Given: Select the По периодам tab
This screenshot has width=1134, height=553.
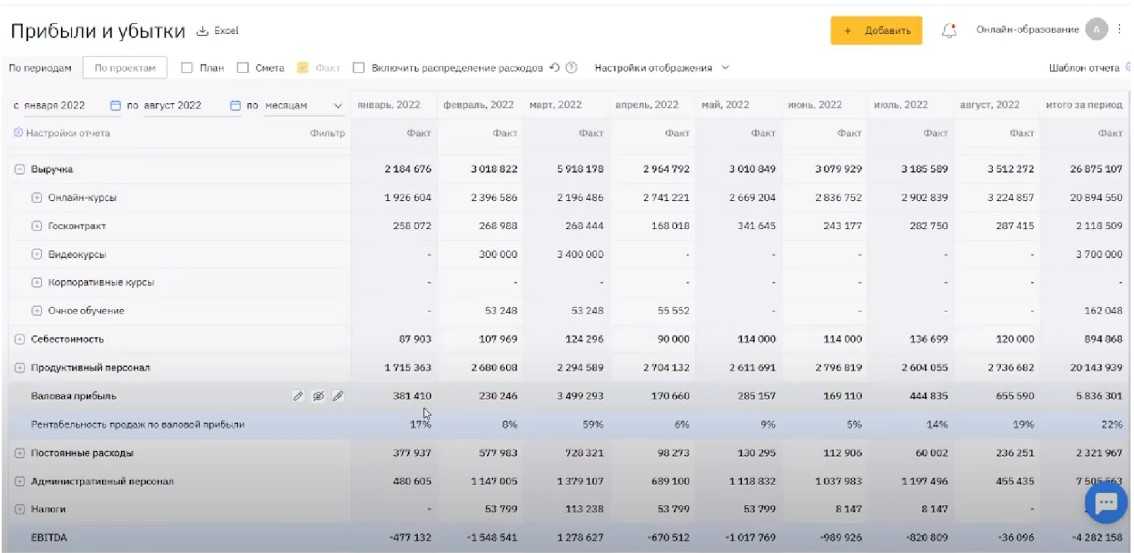Looking at the screenshot, I should (x=40, y=68).
